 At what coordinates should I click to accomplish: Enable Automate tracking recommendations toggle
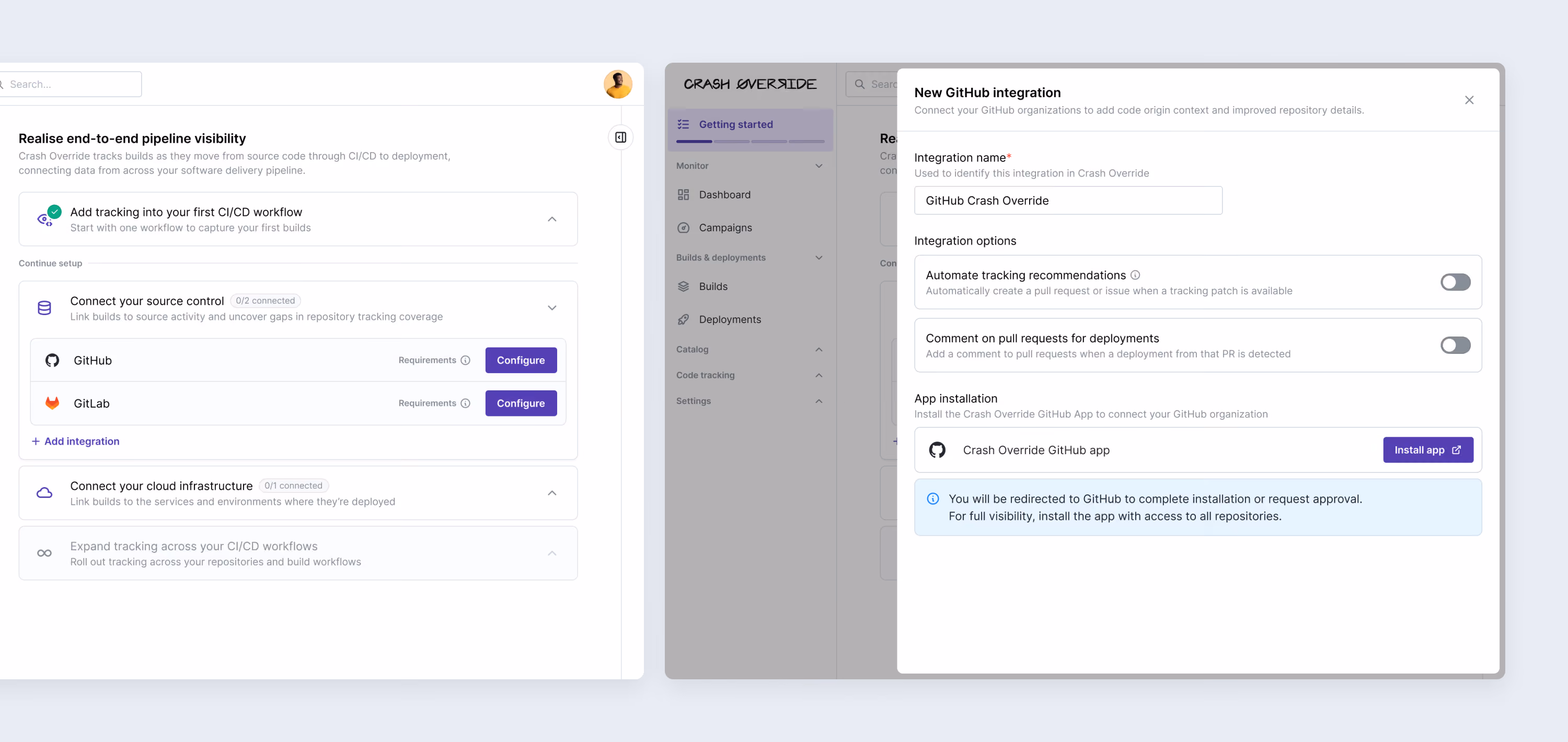pos(1455,283)
